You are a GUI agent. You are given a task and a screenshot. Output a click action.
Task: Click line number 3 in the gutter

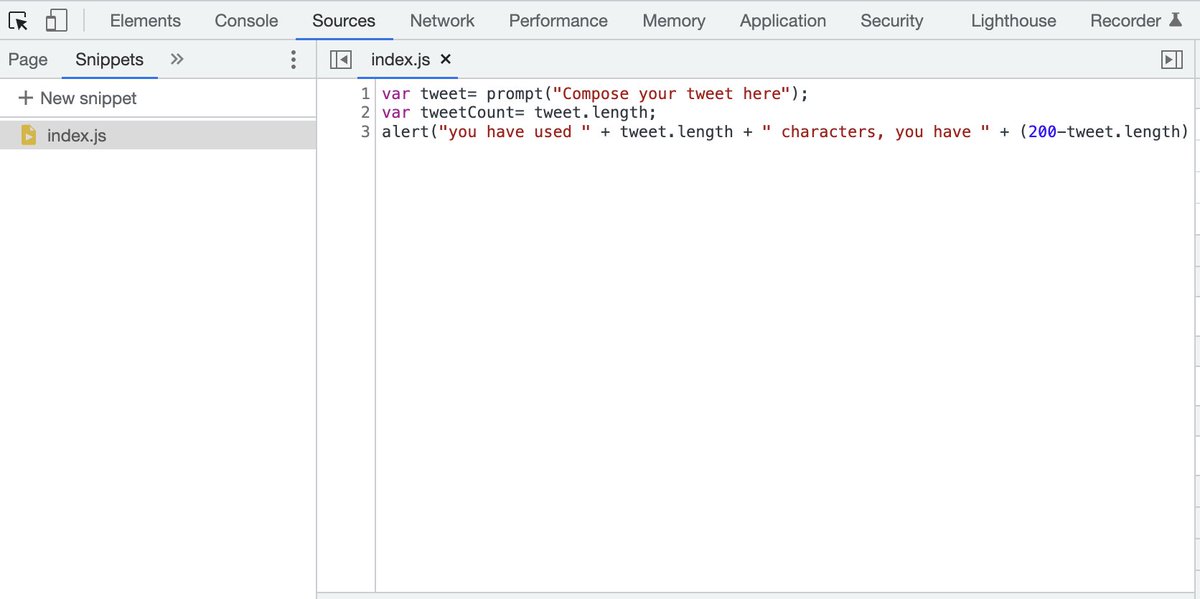pos(366,131)
